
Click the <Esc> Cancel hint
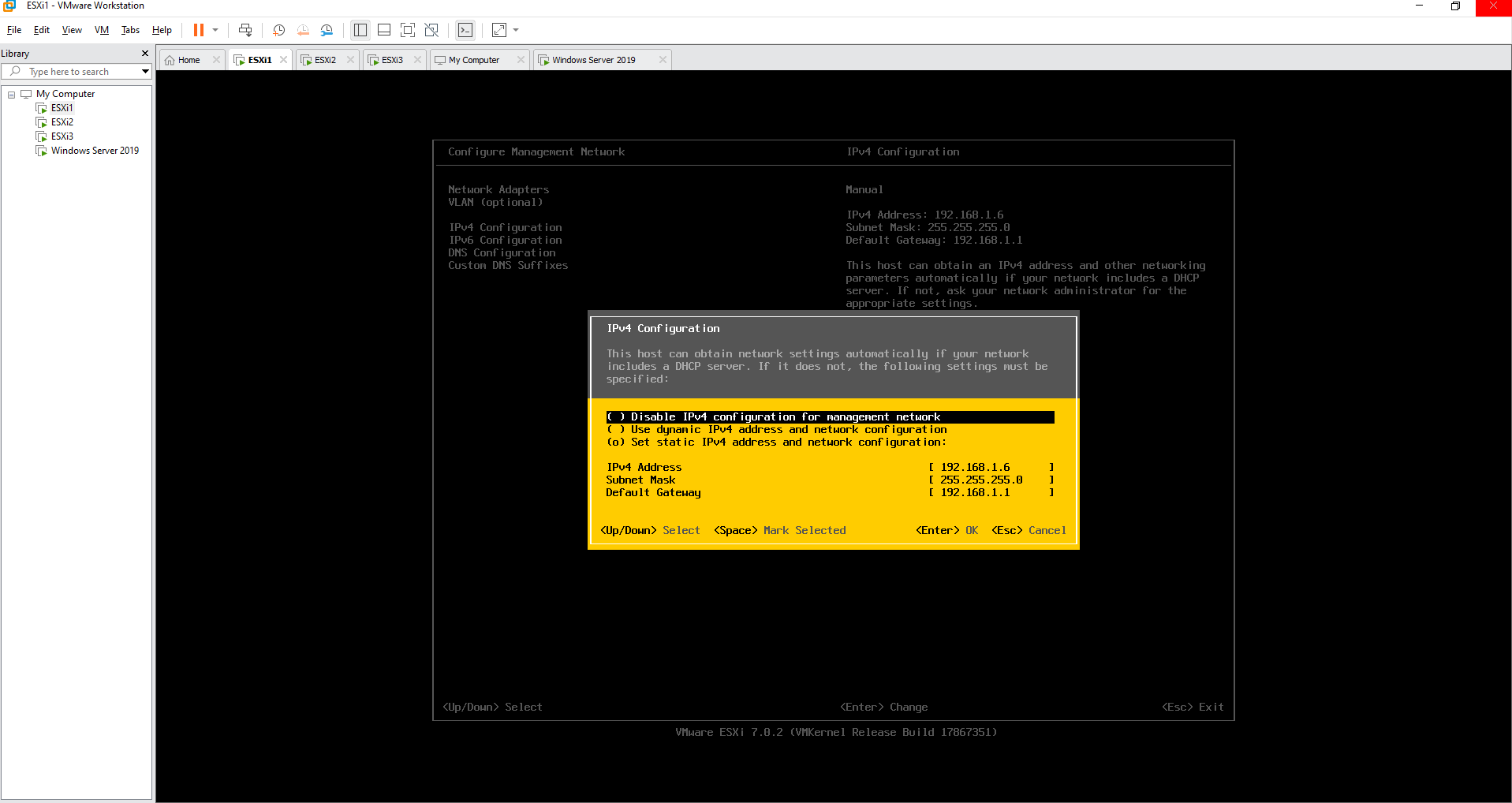coord(1029,531)
